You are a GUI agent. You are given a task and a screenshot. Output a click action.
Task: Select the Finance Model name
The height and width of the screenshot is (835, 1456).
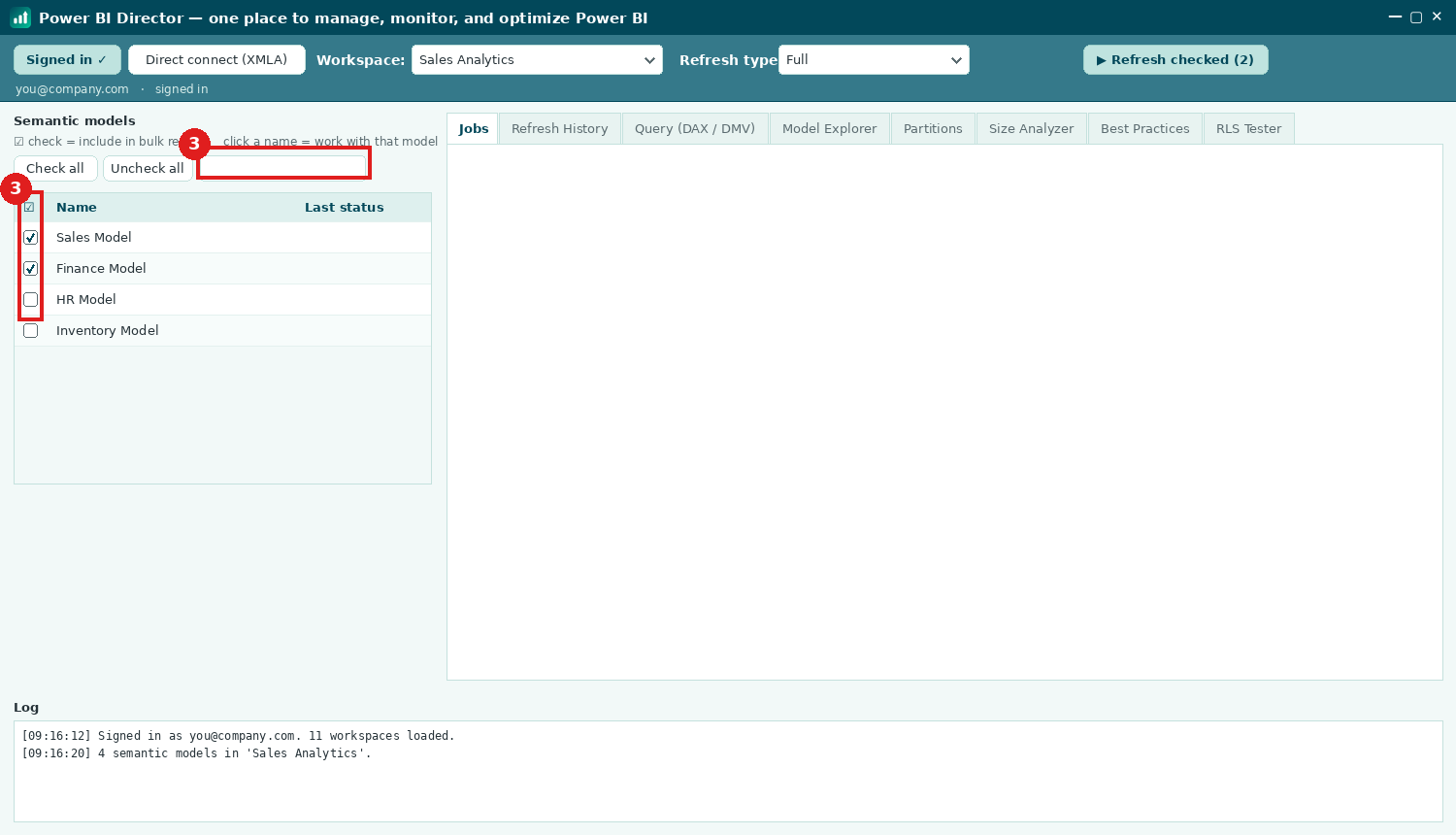pyautogui.click(x=101, y=269)
